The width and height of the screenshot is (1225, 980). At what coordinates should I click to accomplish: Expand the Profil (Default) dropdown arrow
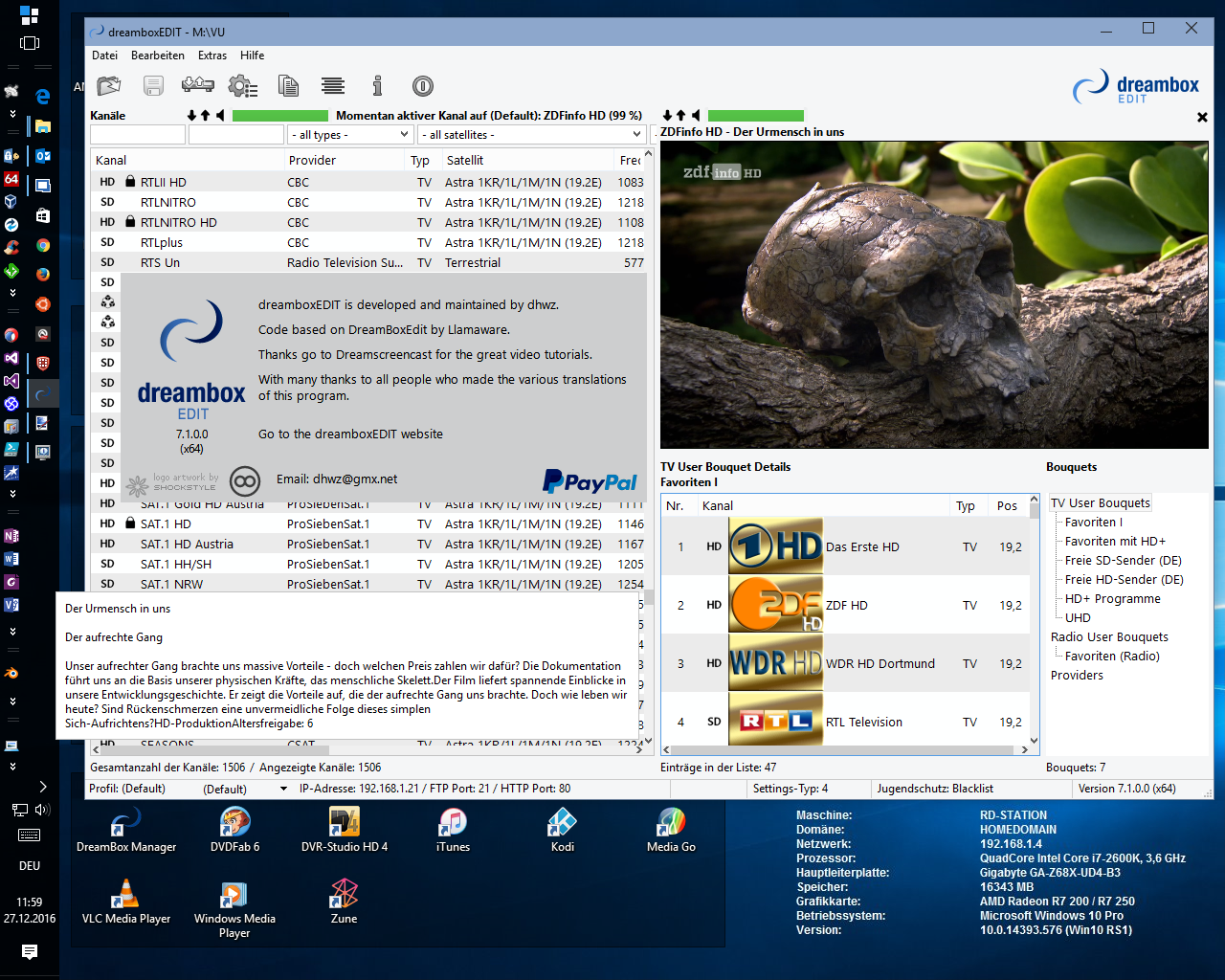[283, 790]
